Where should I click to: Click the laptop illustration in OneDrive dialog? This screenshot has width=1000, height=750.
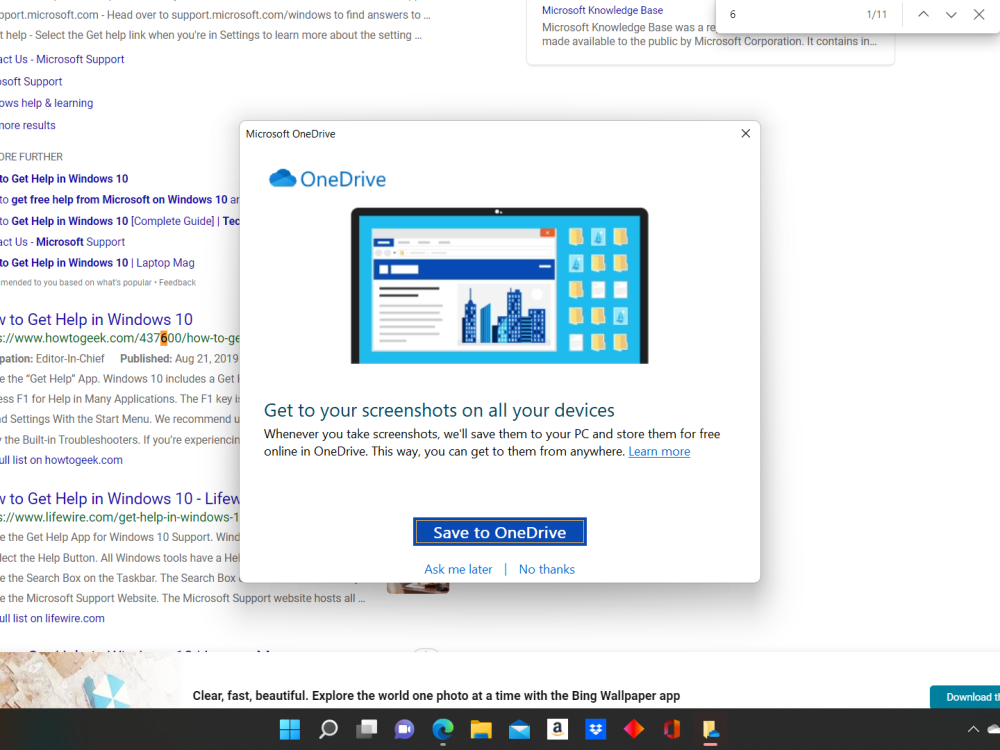499,285
